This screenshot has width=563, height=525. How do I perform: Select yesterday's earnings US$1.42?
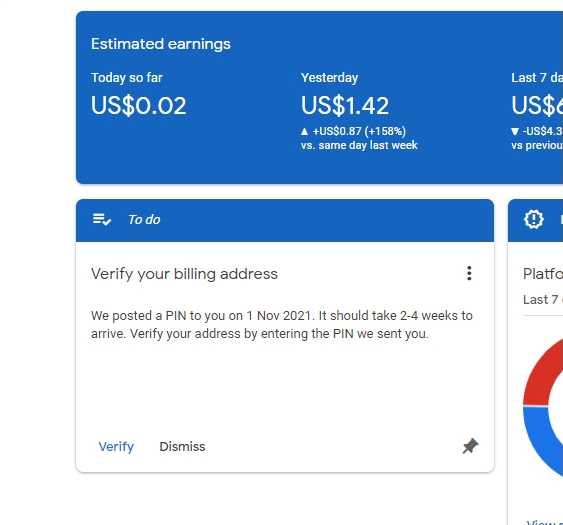pos(345,106)
